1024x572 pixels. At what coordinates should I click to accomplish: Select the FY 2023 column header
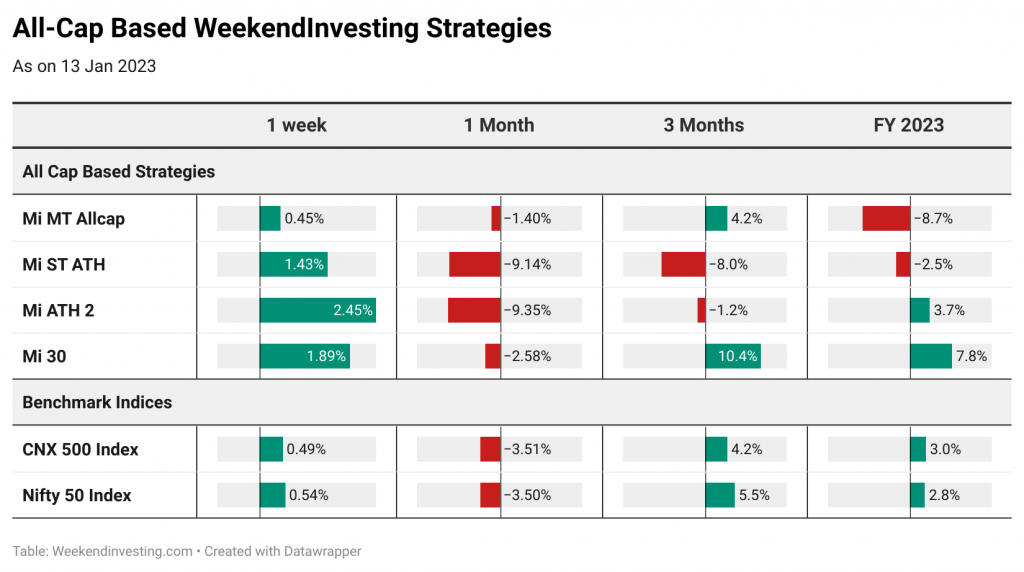[x=908, y=125]
